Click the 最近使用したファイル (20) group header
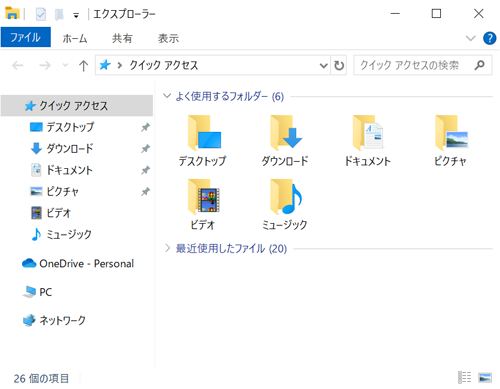500x389 pixels. coord(231,248)
